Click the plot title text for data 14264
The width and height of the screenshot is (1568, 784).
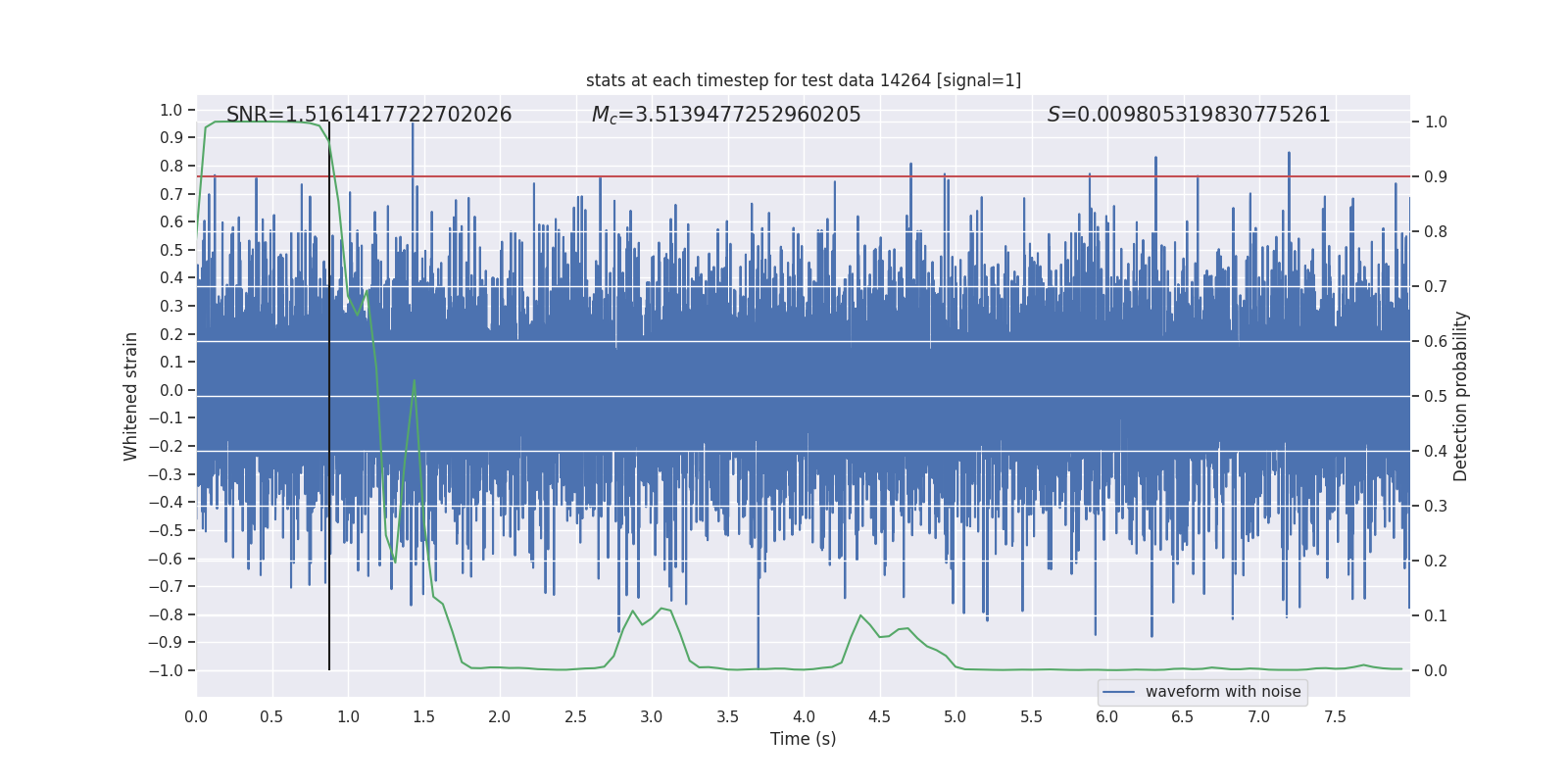(x=804, y=80)
